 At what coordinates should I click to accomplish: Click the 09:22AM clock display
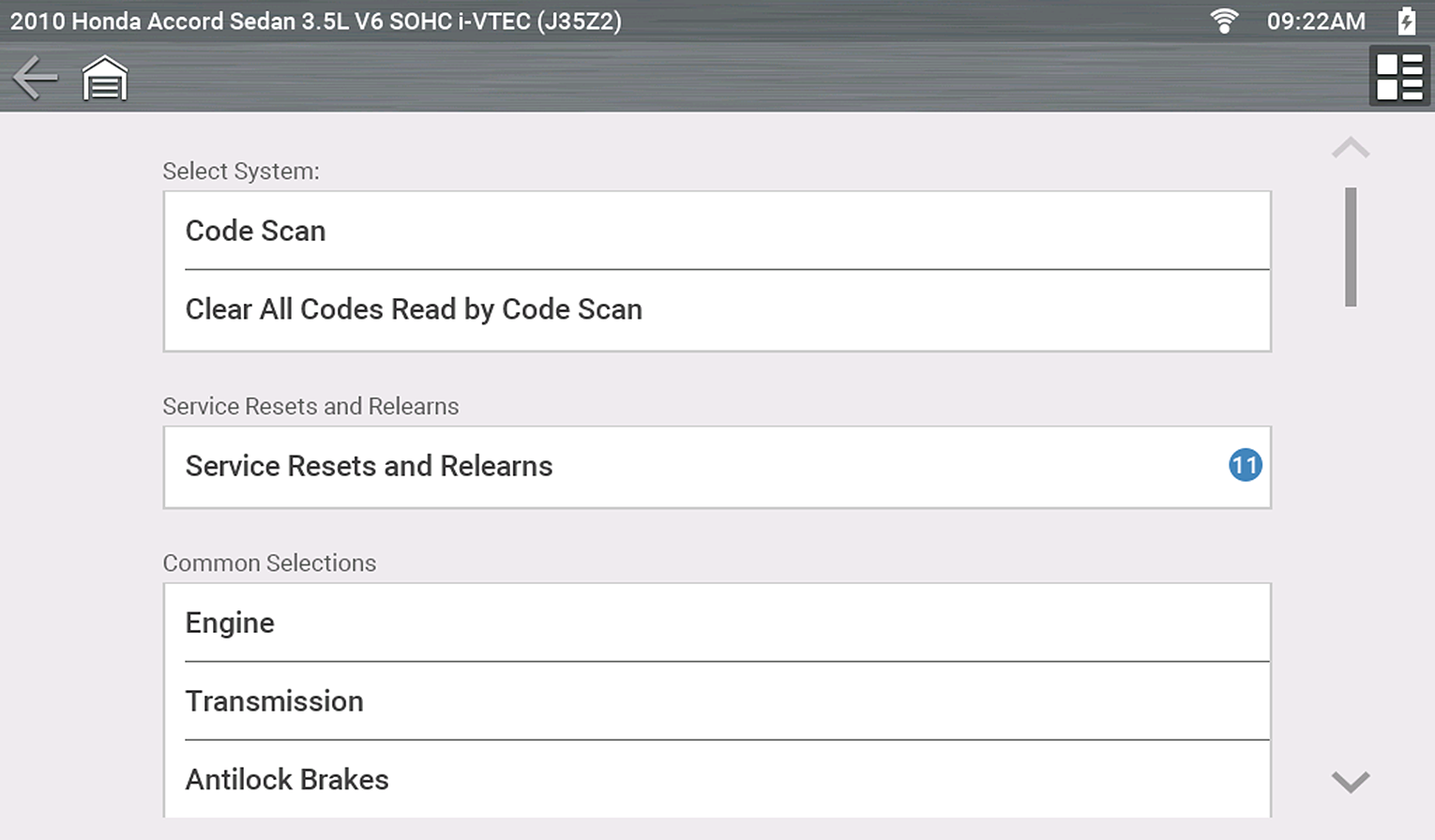point(1315,21)
